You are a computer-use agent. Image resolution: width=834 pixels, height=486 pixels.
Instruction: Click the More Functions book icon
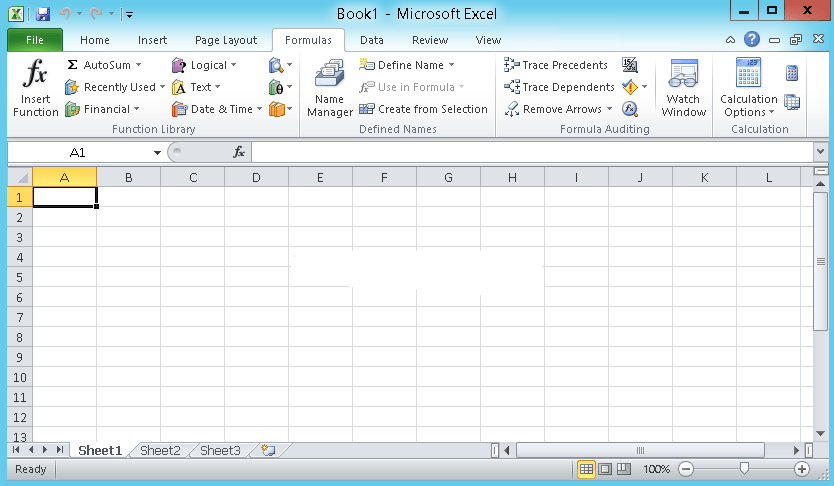(276, 109)
